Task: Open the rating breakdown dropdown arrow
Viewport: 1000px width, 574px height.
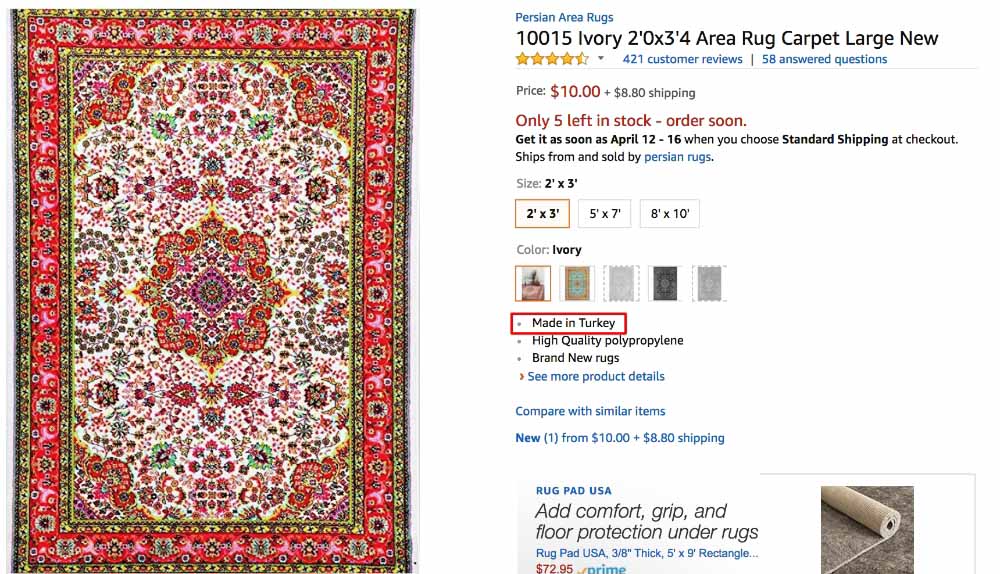Action: click(601, 59)
